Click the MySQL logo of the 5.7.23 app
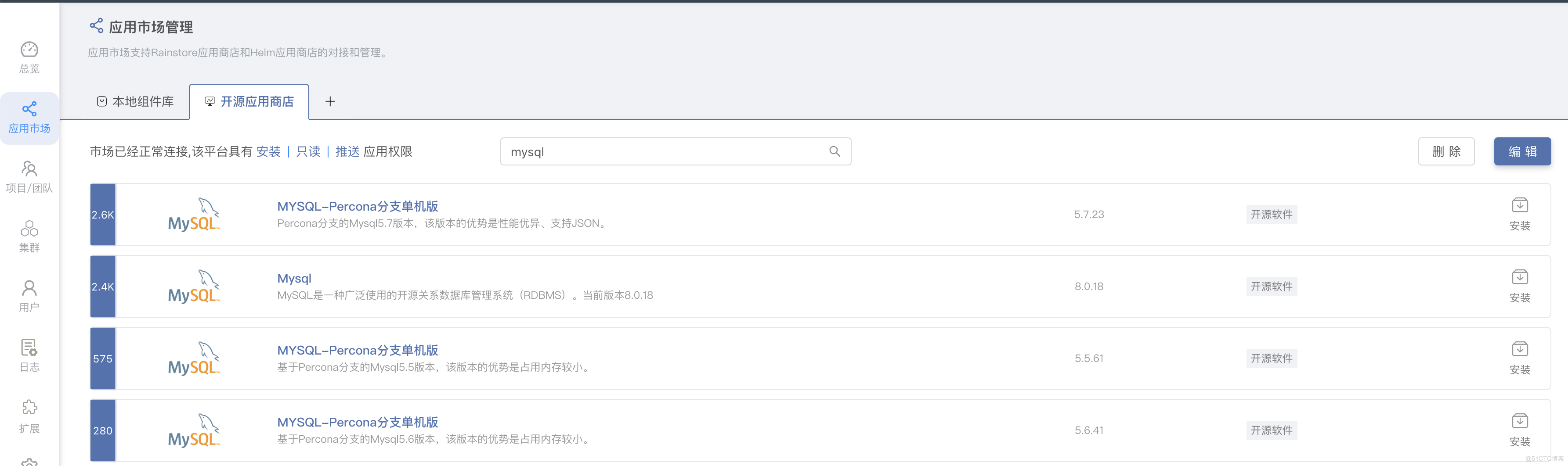 pos(194,215)
